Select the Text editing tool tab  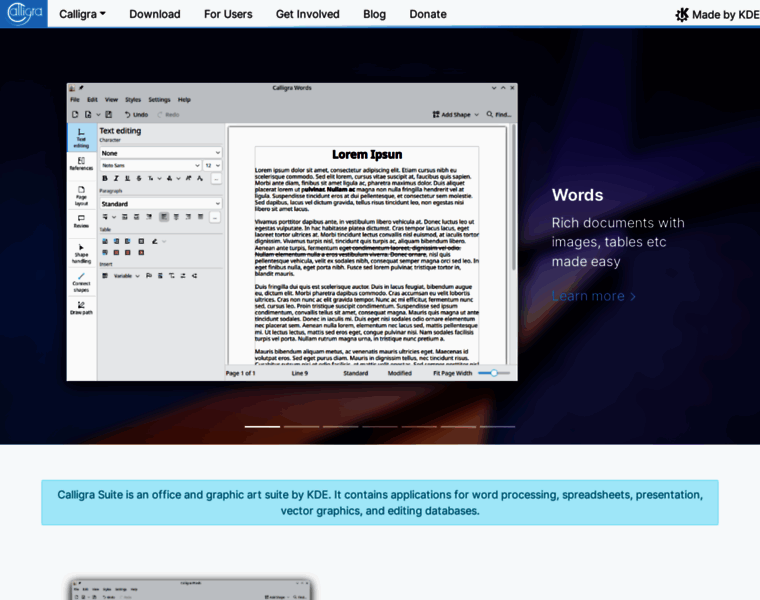(81, 138)
